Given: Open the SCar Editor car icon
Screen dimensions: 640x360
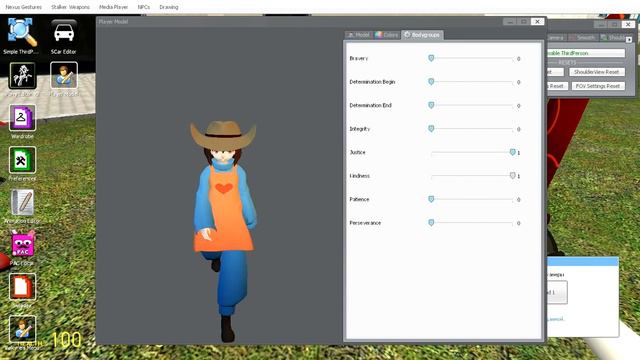Looking at the screenshot, I should (64, 32).
